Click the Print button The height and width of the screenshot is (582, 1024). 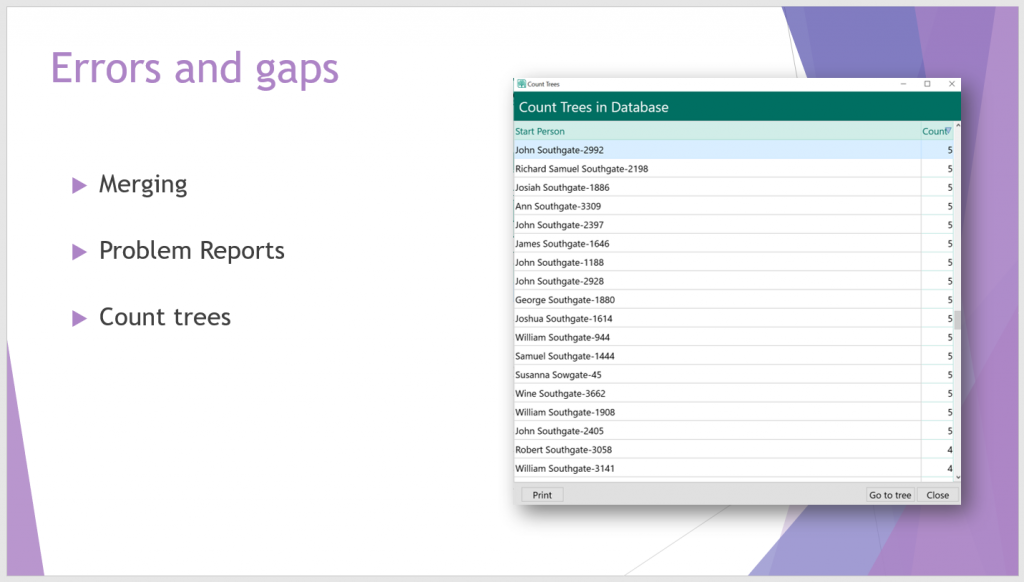tap(542, 495)
